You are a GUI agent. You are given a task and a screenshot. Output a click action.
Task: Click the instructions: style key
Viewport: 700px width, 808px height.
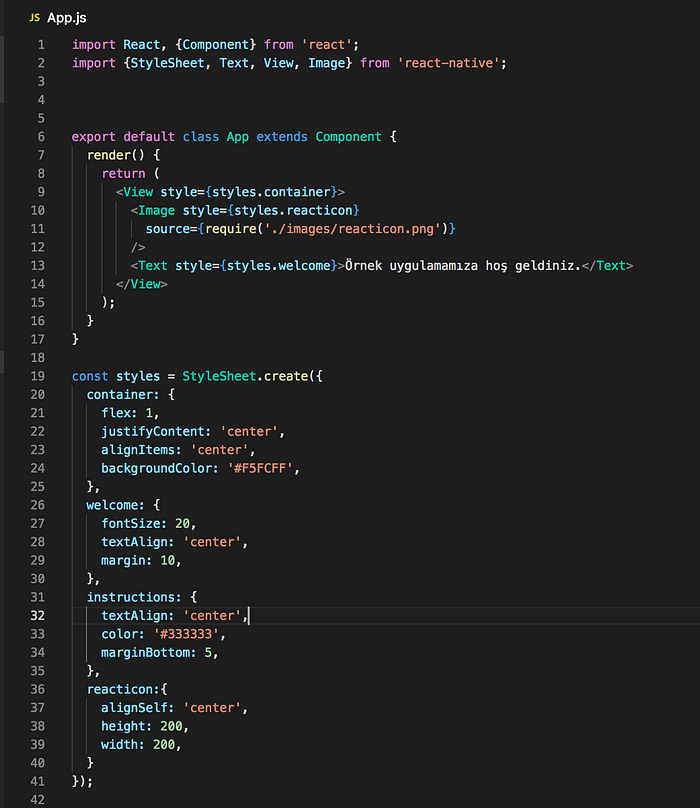(135, 597)
